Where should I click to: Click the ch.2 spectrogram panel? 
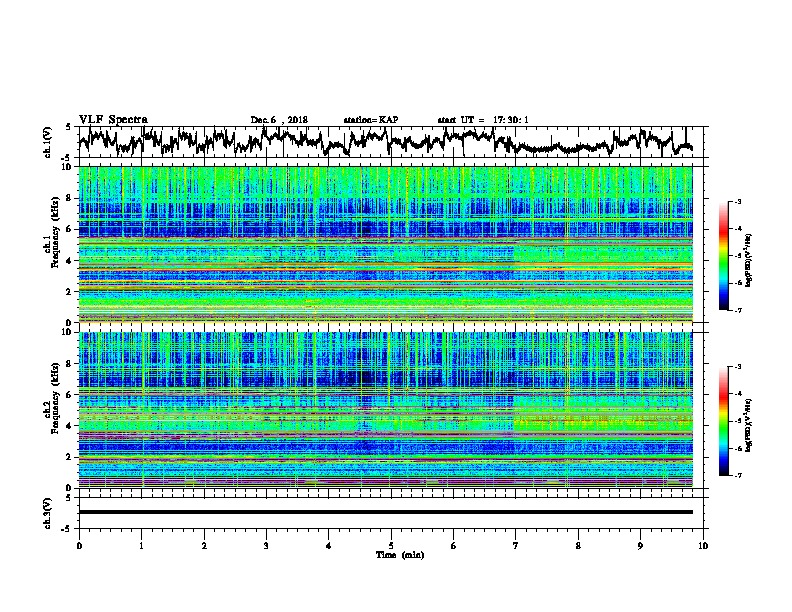(385, 410)
